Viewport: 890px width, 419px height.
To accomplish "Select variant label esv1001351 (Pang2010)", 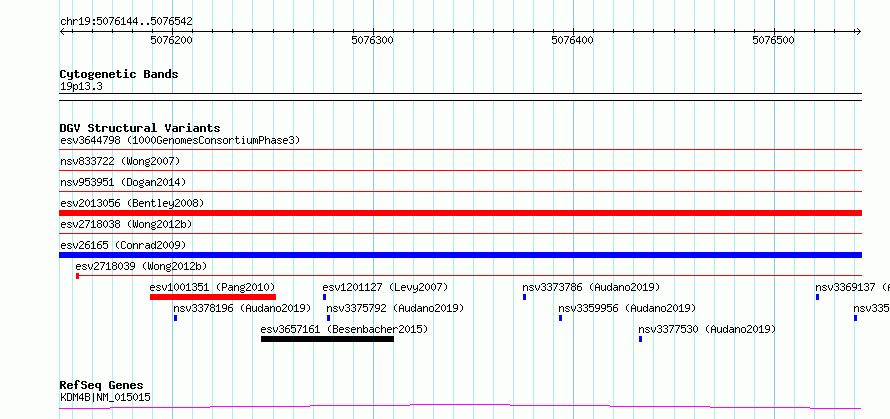I will coord(212,287).
